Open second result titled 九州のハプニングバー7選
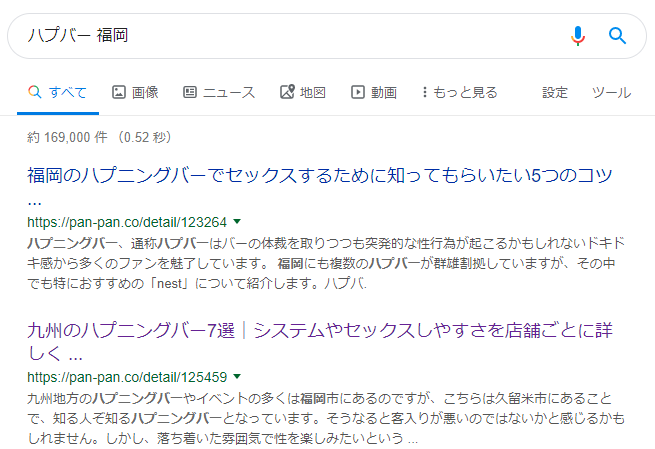 tap(320, 341)
